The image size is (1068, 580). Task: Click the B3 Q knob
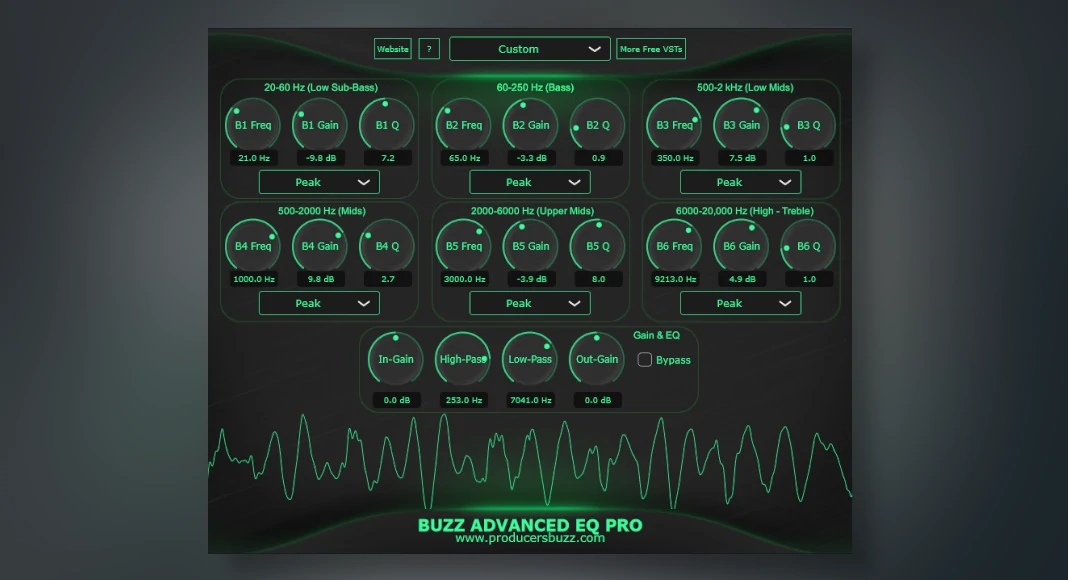(x=808, y=125)
